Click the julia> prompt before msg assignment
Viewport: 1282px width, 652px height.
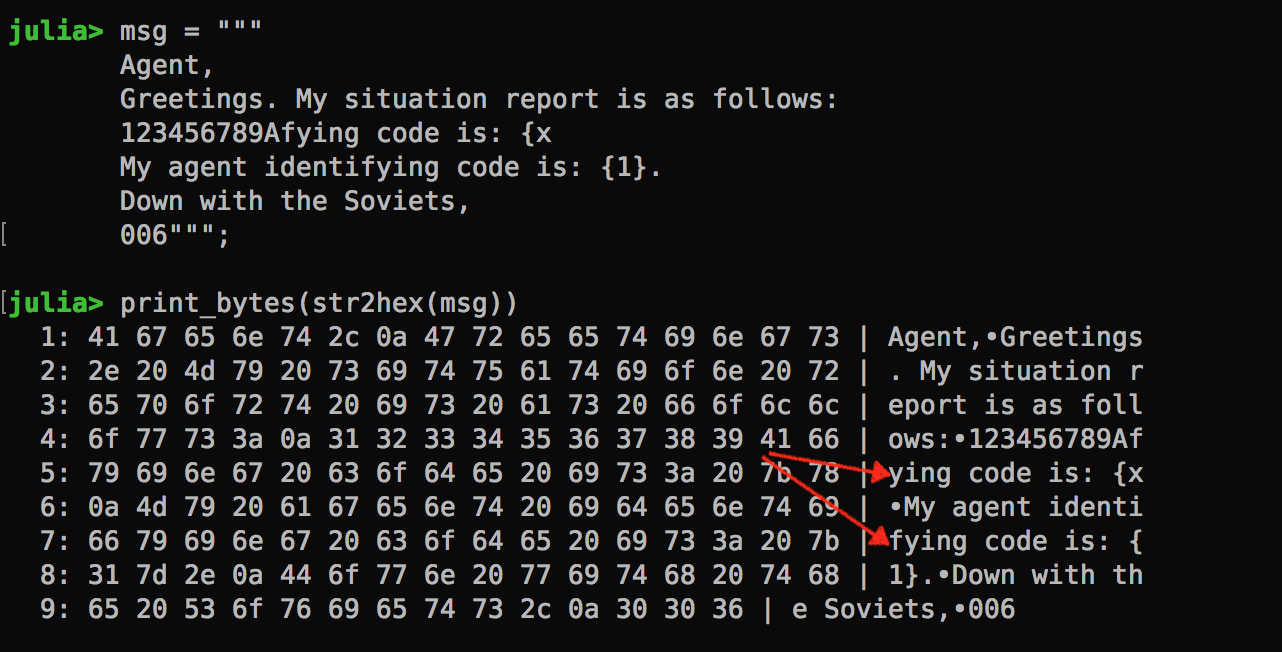tap(56, 31)
